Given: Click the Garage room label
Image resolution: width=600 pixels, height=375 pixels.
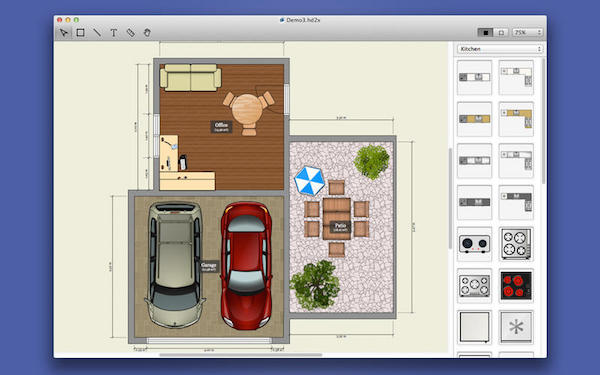Looking at the screenshot, I should pyautogui.click(x=209, y=266).
